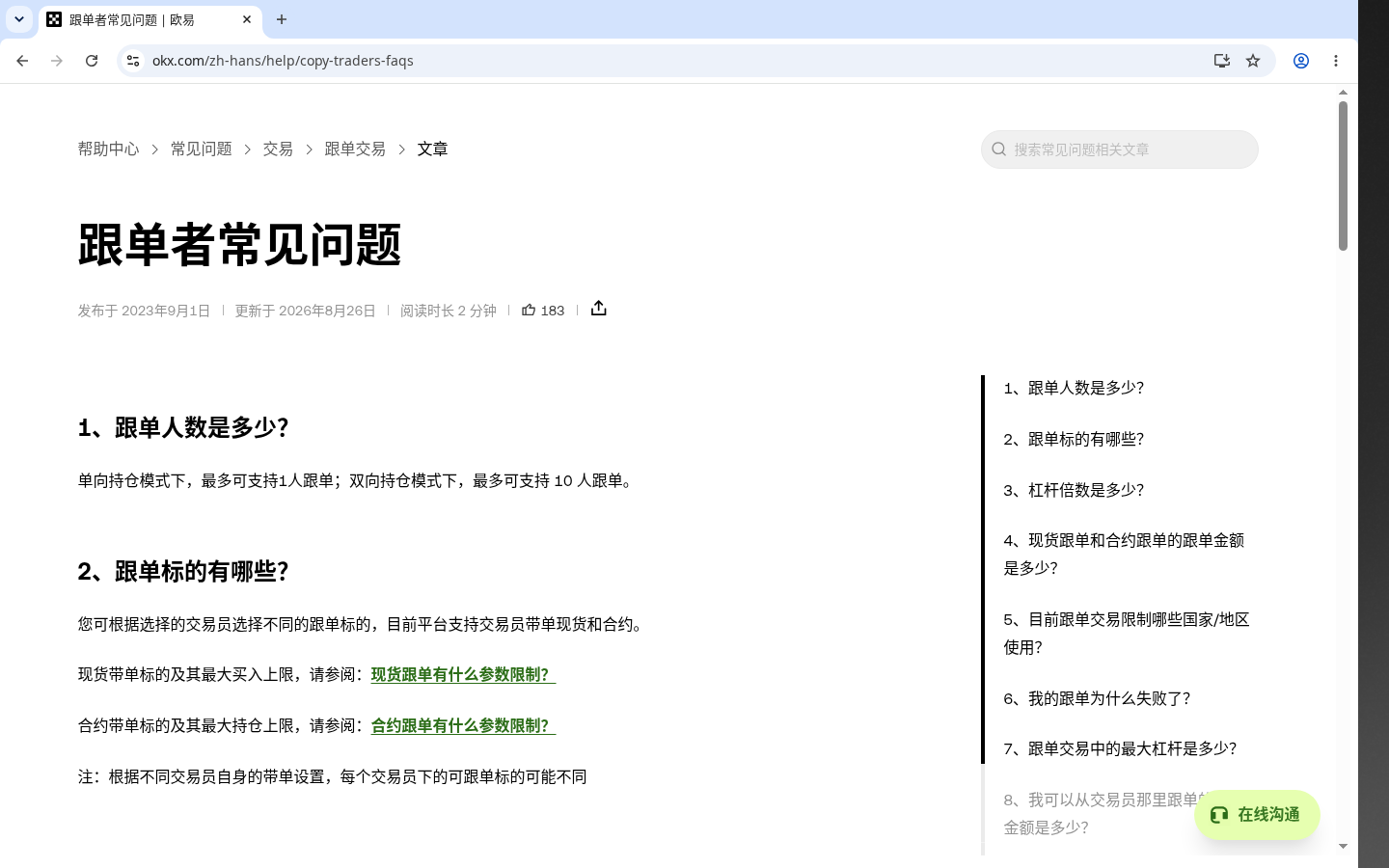Click paragraph starting 单向持仓模式下

pyautogui.click(x=358, y=480)
